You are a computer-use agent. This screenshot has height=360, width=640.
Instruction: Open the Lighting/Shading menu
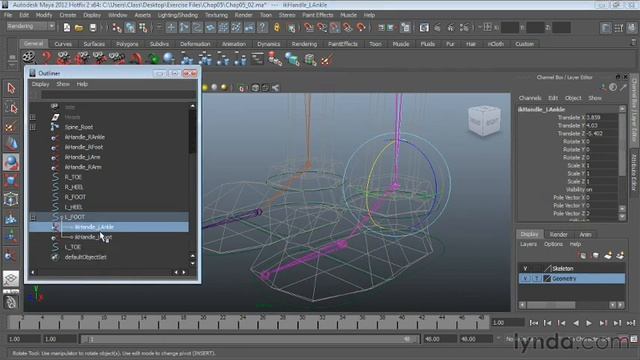tap(178, 15)
